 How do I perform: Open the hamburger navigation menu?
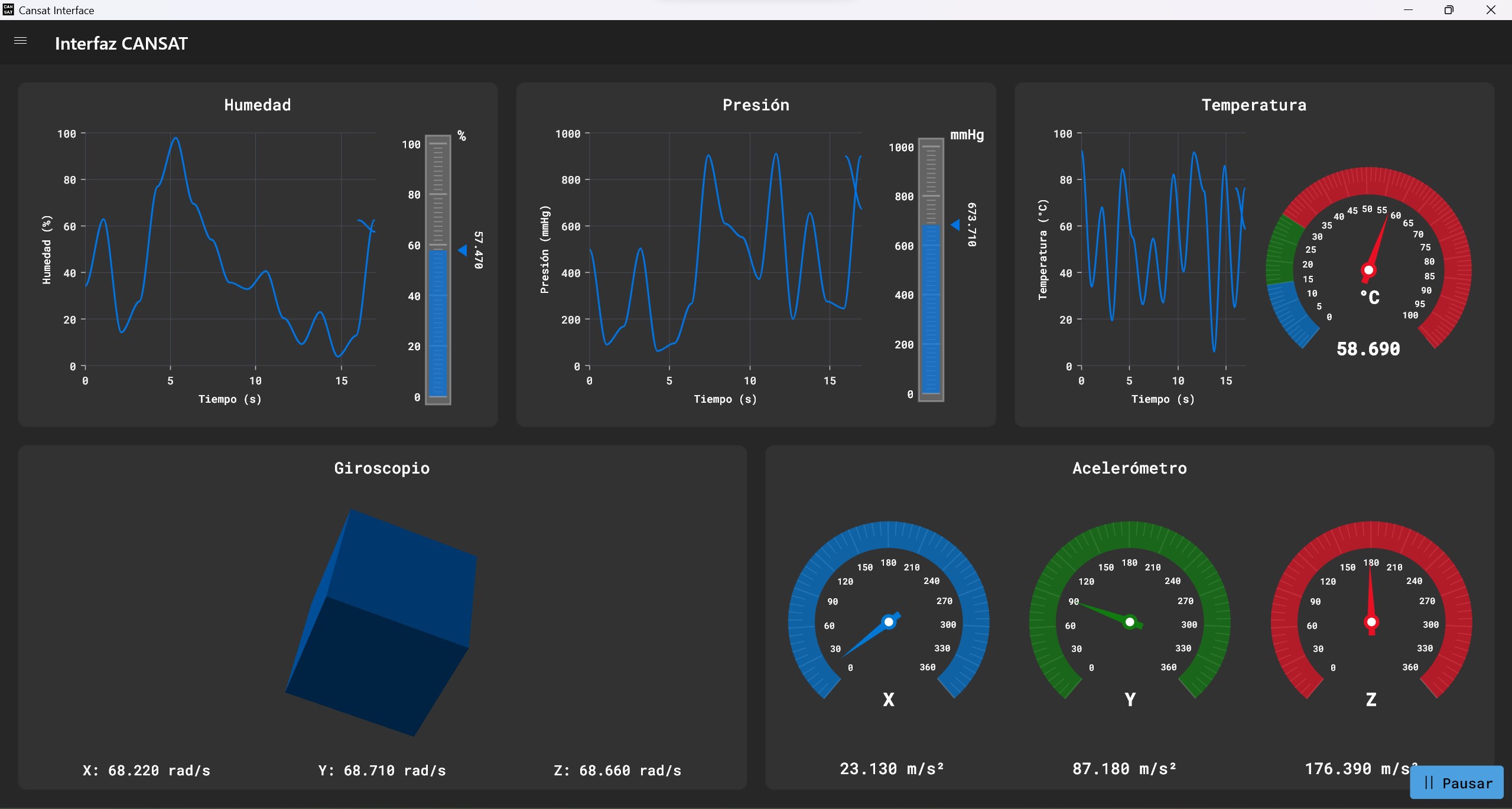pos(20,41)
